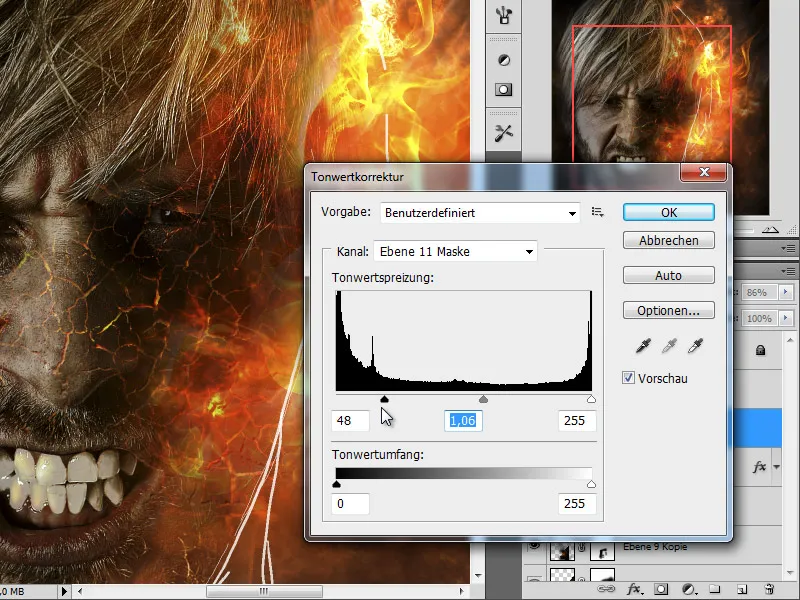Viewport: 800px width, 600px height.
Task: Select the highlighted blue layer row
Action: click(757, 428)
